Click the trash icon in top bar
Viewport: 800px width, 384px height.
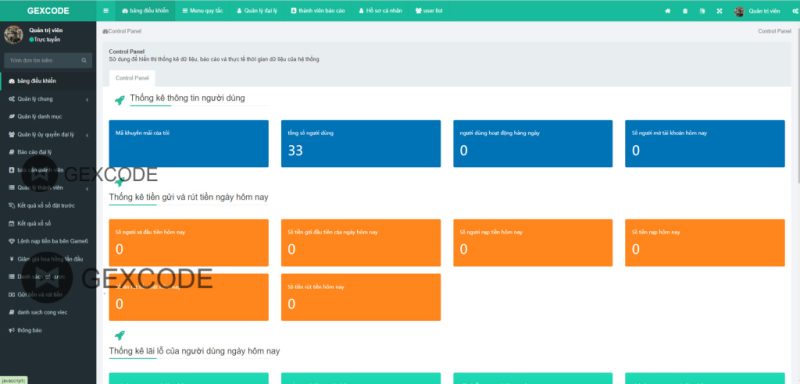click(x=685, y=11)
